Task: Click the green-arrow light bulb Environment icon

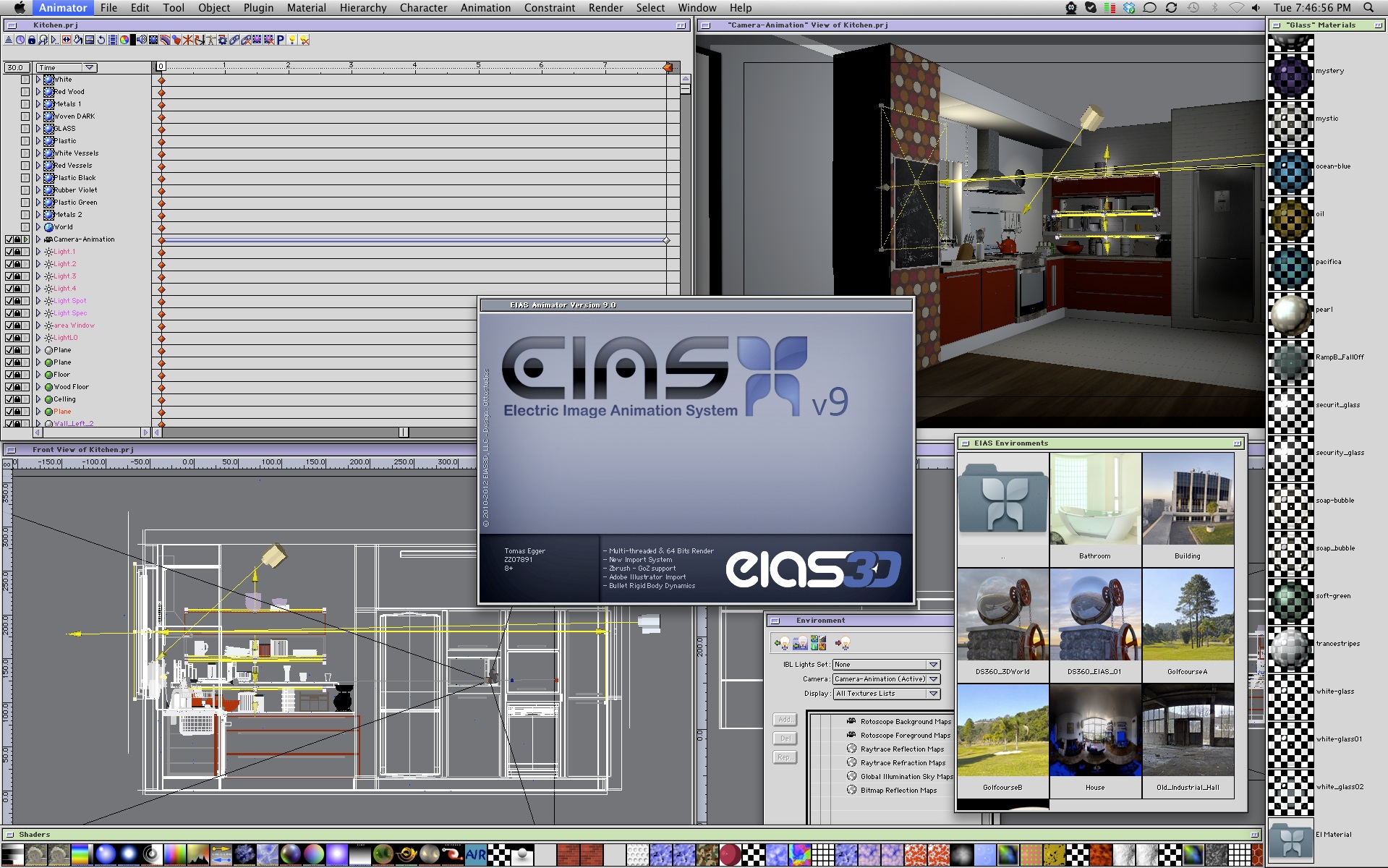Action: [x=782, y=642]
